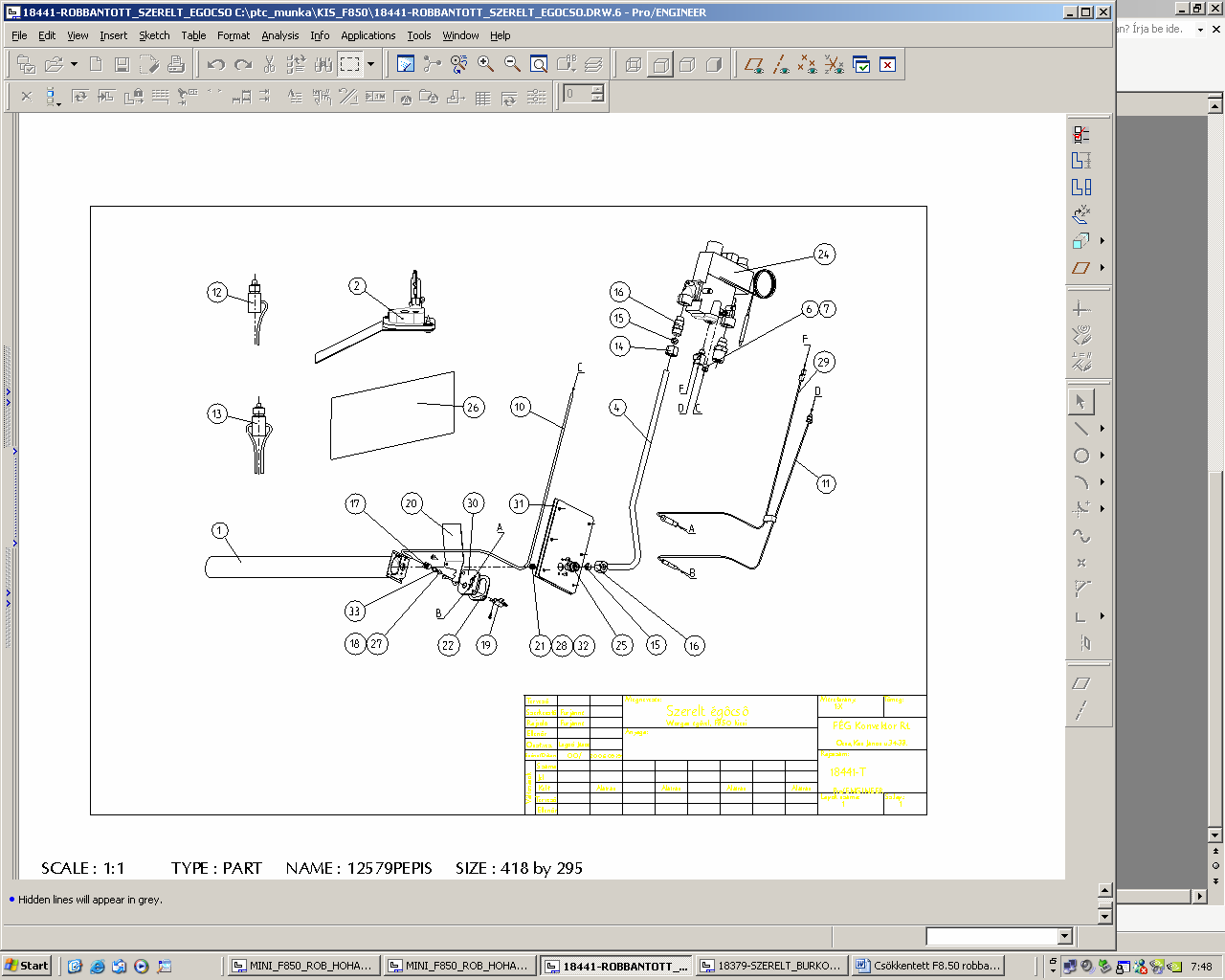Toggle datum axes visibility
This screenshot has height=980, width=1225.
click(781, 64)
